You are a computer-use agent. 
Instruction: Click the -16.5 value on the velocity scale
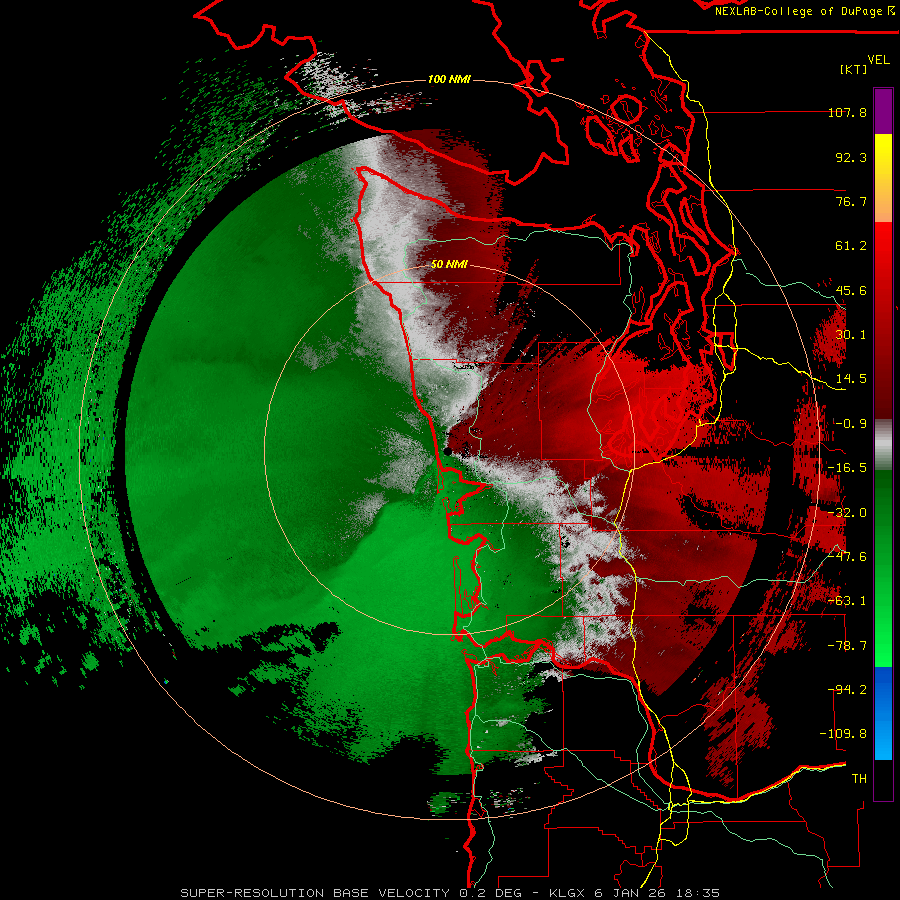(x=847, y=468)
